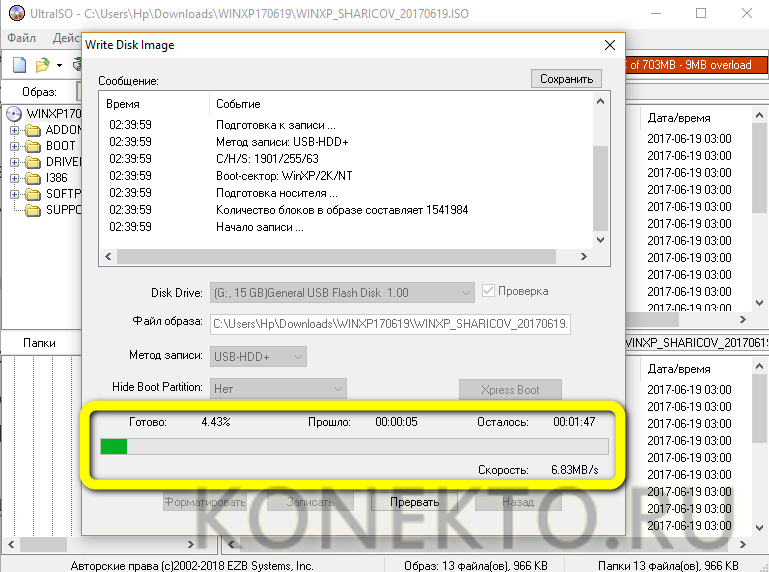Viewport: 769px width, 572px height.
Task: Click the 'Образ: 13 файла(ов), 966 KB' status
Action: tap(476, 565)
